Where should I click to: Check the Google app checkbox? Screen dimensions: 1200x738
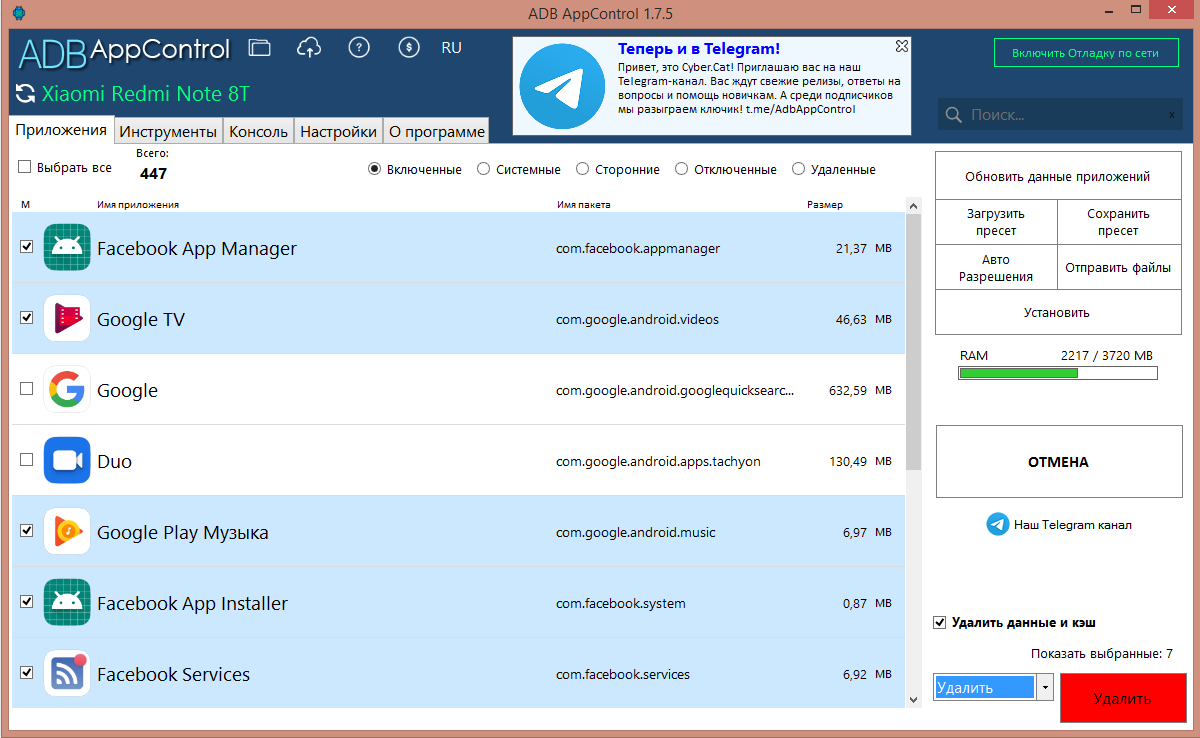pyautogui.click(x=27, y=388)
